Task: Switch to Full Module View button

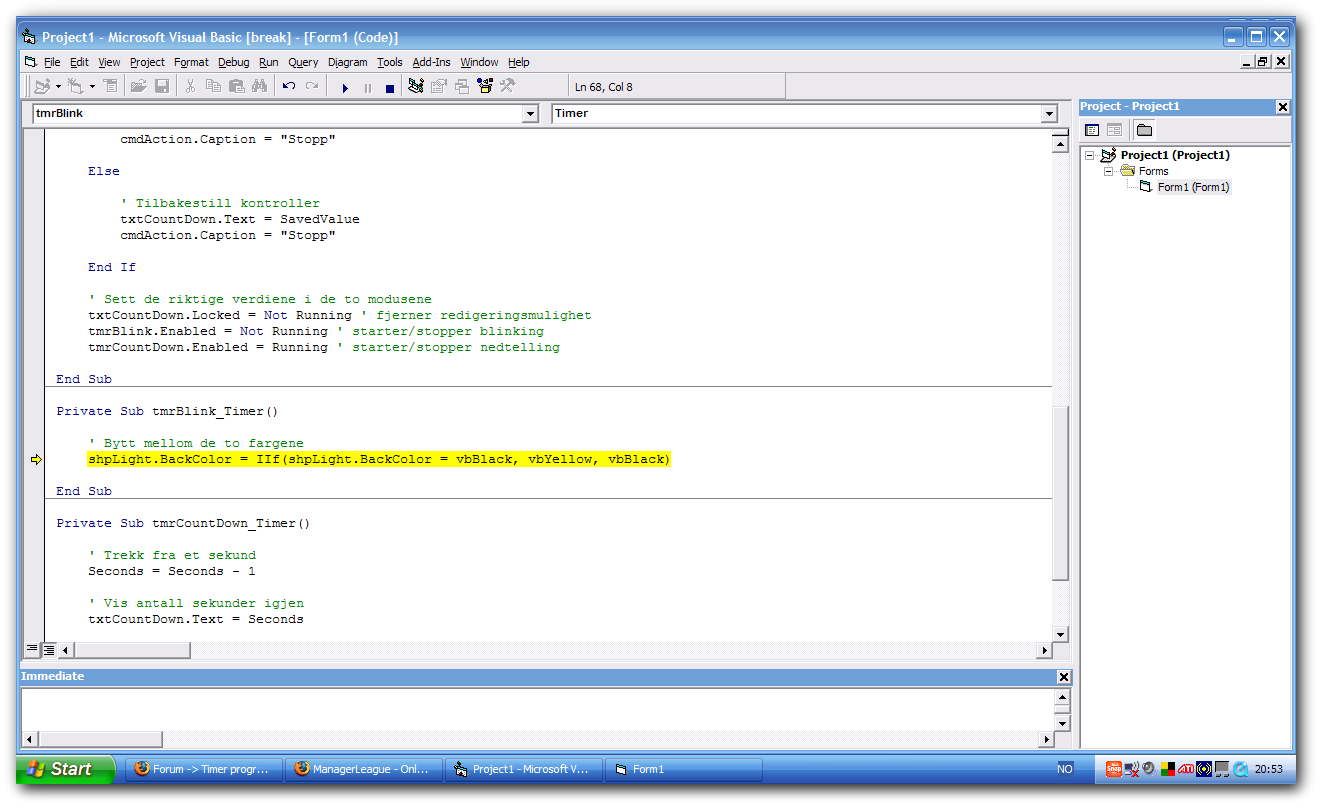Action: point(49,650)
